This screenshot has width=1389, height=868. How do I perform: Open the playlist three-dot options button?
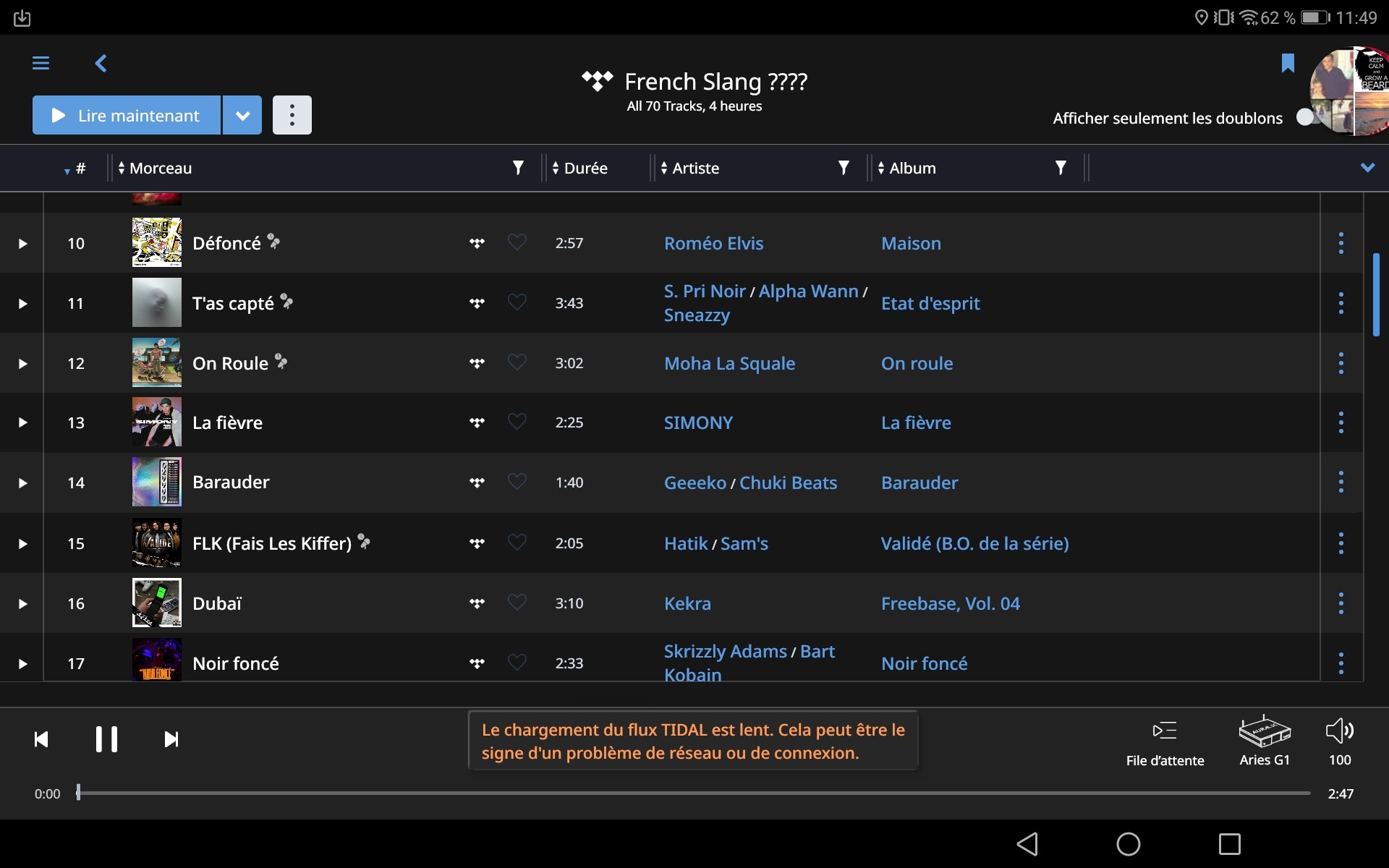tap(292, 115)
